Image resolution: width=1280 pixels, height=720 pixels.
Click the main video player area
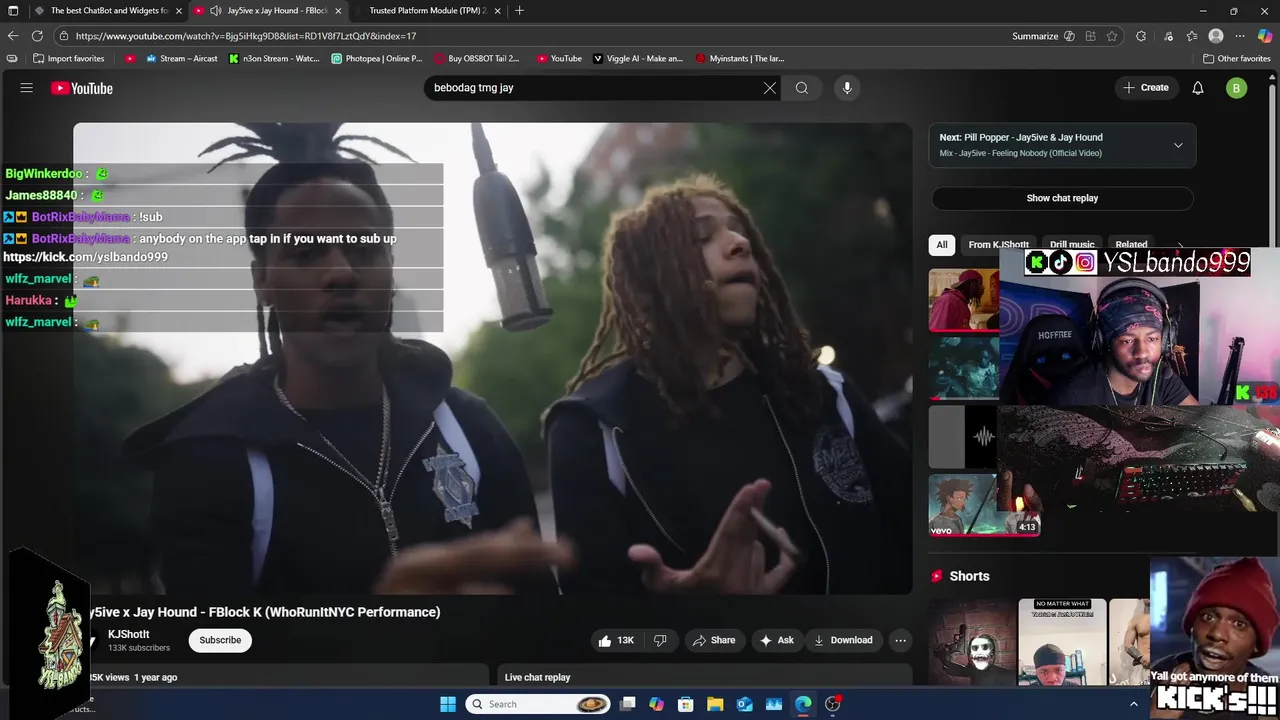pyautogui.click(x=492, y=358)
